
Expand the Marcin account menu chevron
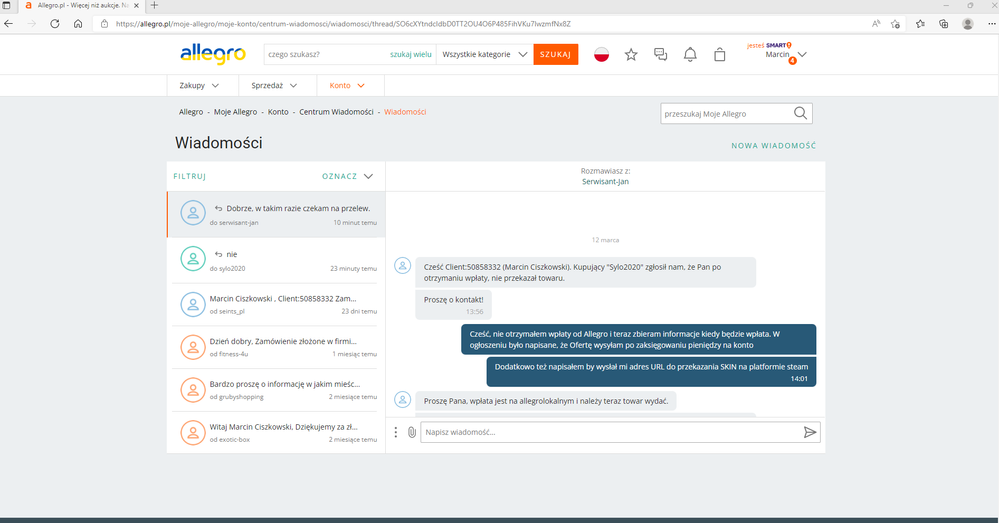click(x=802, y=55)
